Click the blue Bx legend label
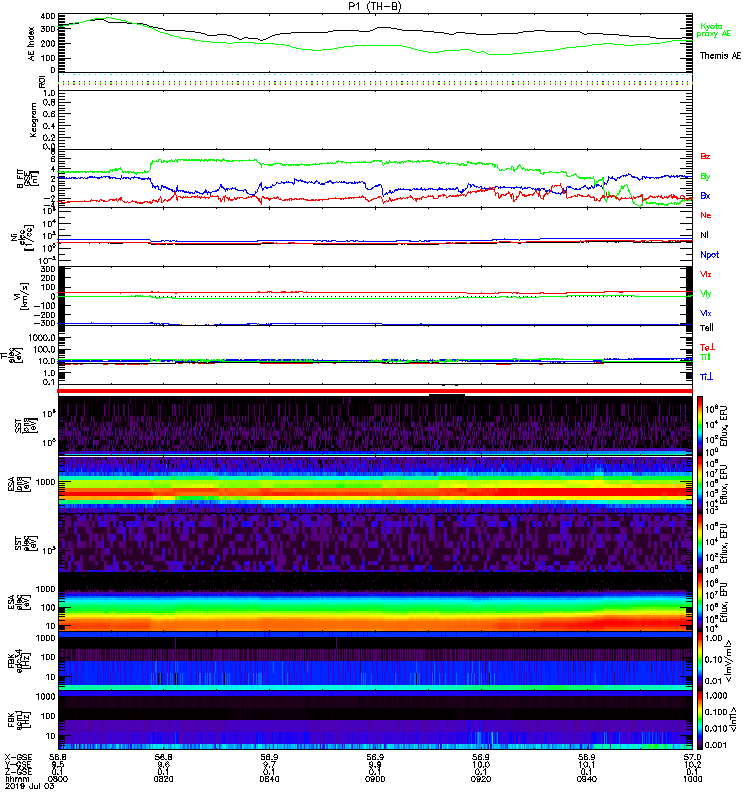 pyautogui.click(x=705, y=195)
